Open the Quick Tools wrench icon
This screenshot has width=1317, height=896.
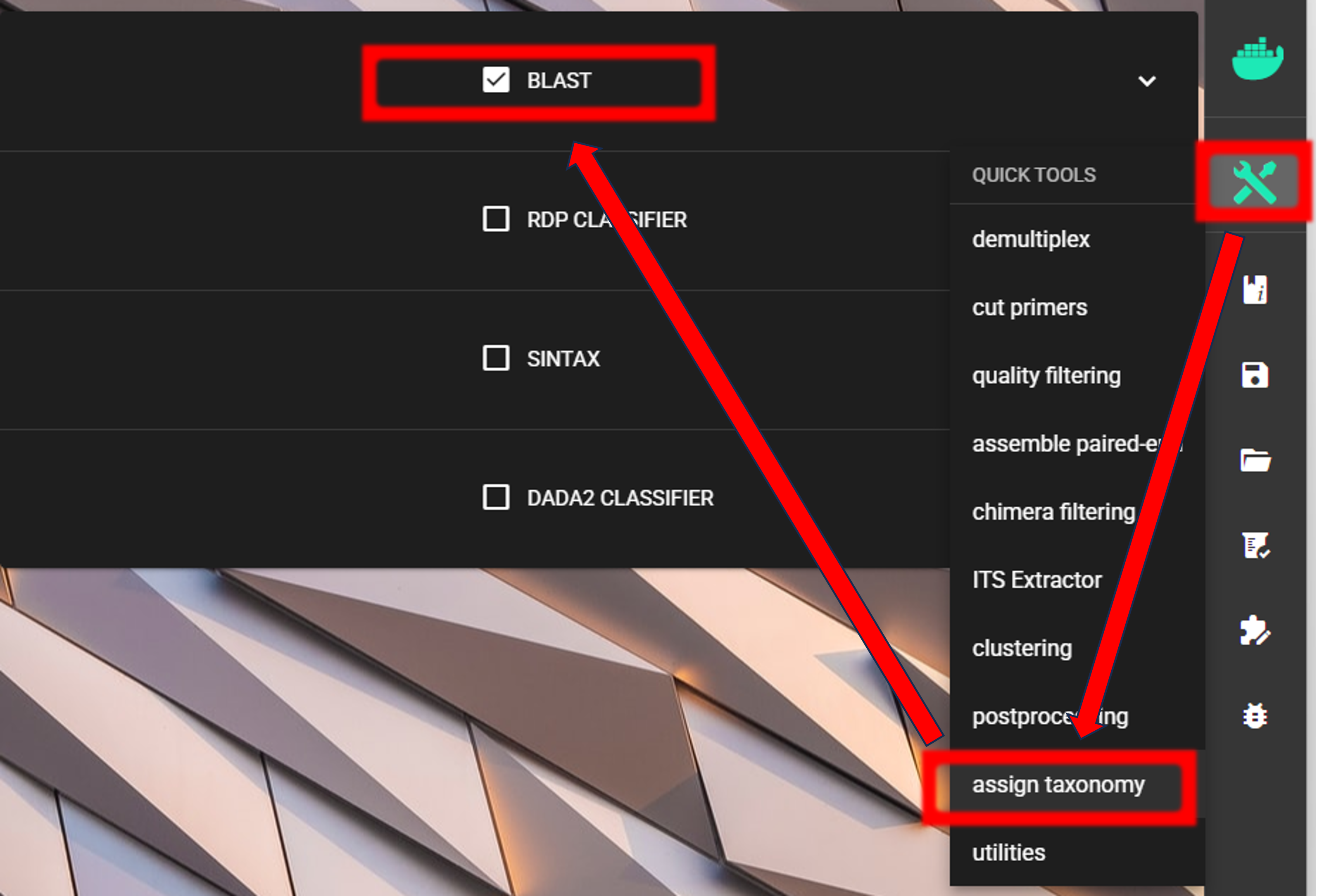[x=1255, y=183]
